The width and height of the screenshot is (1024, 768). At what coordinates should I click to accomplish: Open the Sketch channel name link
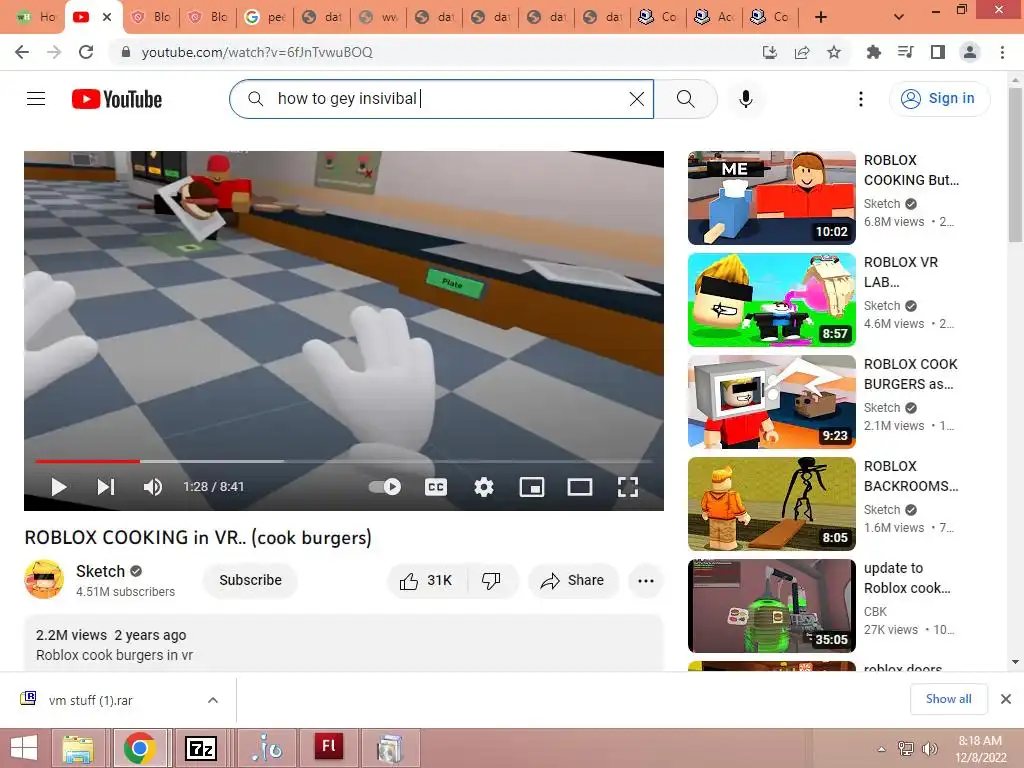tap(101, 571)
